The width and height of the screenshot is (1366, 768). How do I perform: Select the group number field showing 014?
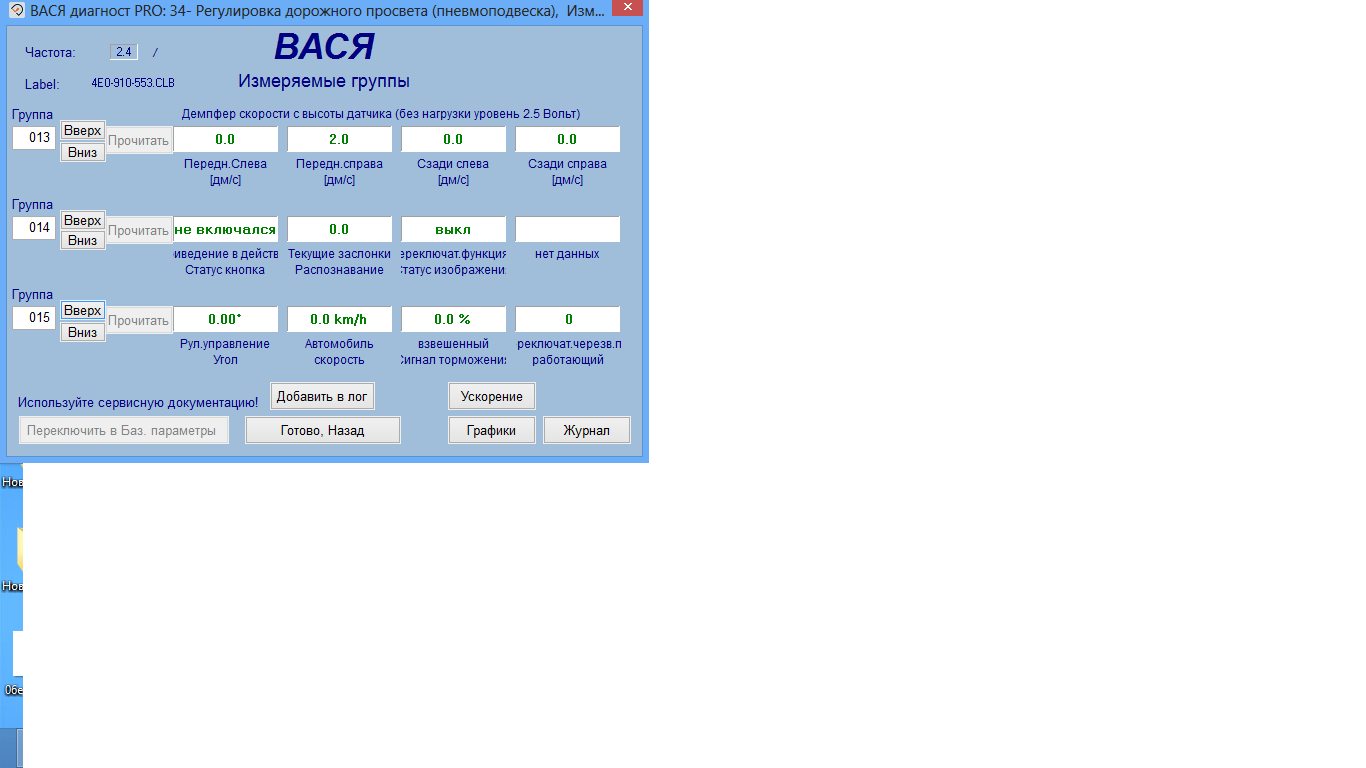coord(35,228)
